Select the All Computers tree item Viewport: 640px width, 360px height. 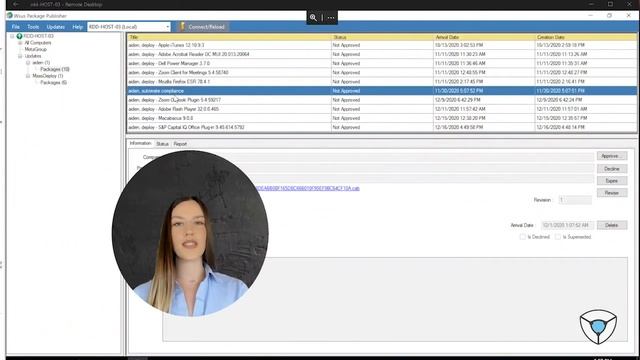[38, 42]
